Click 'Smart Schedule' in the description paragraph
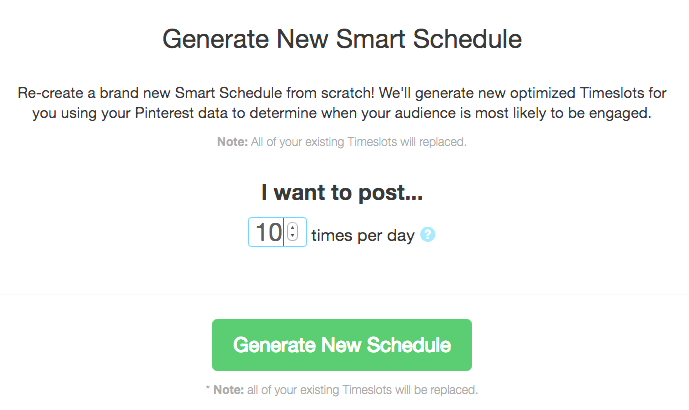The height and width of the screenshot is (410, 689). (228, 93)
